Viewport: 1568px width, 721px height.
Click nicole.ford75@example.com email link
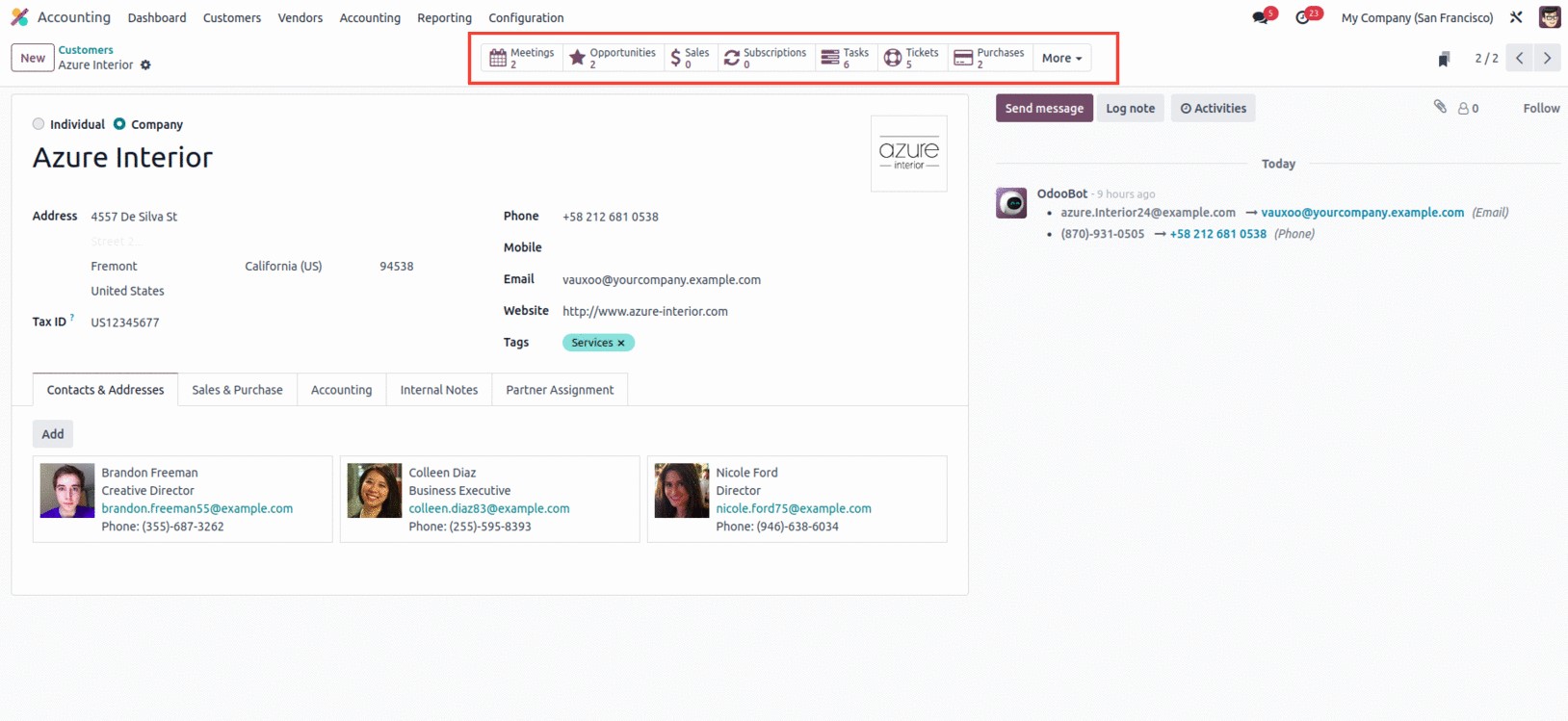click(x=794, y=508)
